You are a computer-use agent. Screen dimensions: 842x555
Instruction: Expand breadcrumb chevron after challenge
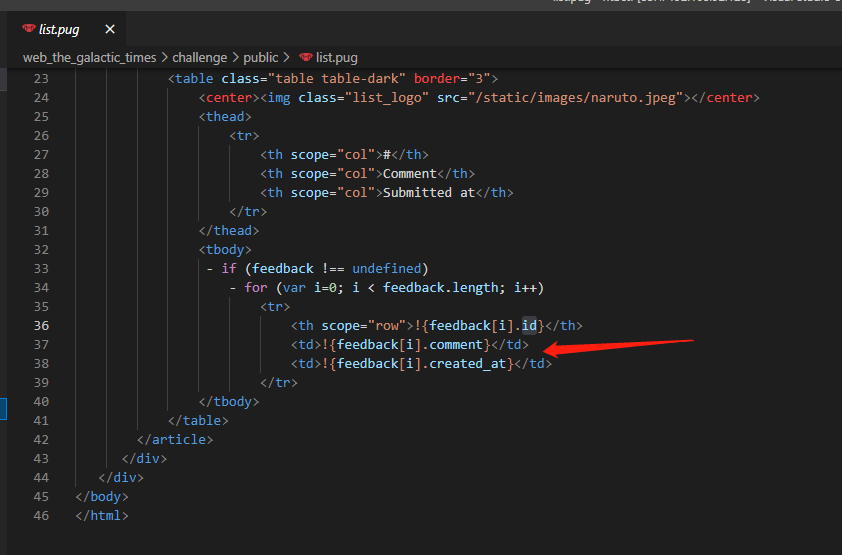coord(235,57)
